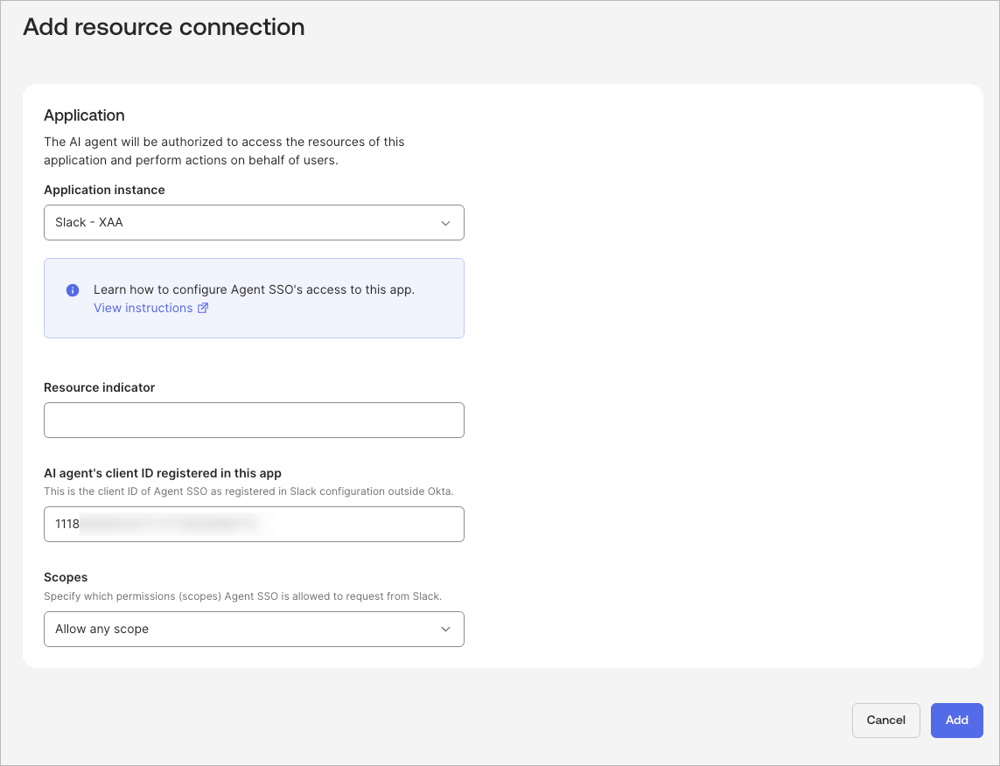Screen dimensions: 1000x766
Task: Click the 'Learn how to configure Agent SSO's access' text
Action: tap(254, 290)
